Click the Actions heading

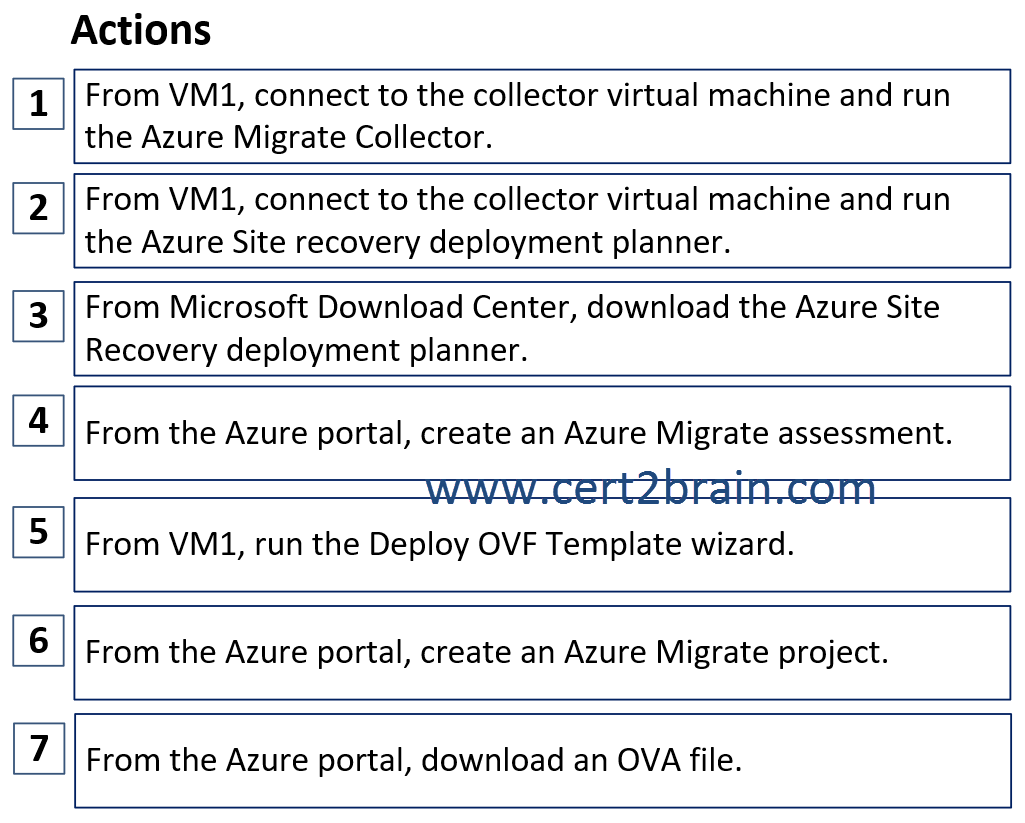(x=141, y=30)
